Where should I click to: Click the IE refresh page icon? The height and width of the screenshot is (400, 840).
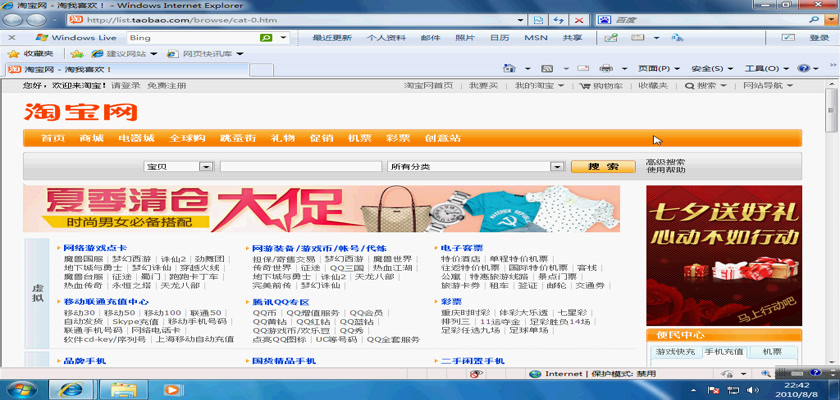(x=559, y=20)
